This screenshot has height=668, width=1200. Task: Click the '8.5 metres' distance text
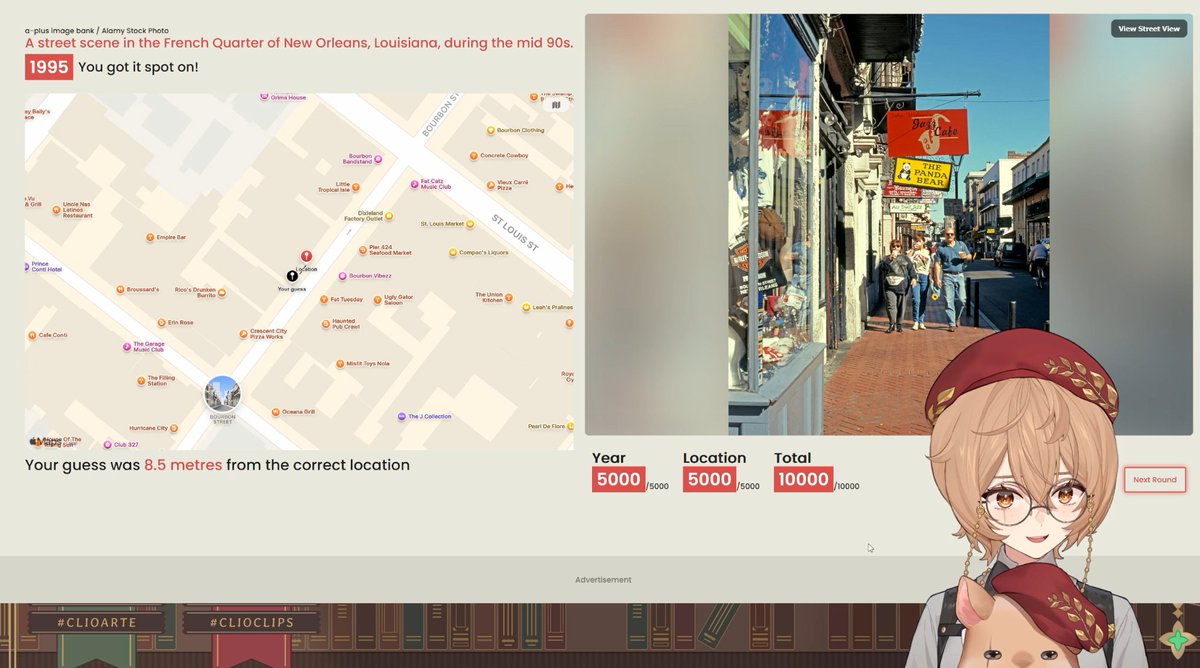183,465
